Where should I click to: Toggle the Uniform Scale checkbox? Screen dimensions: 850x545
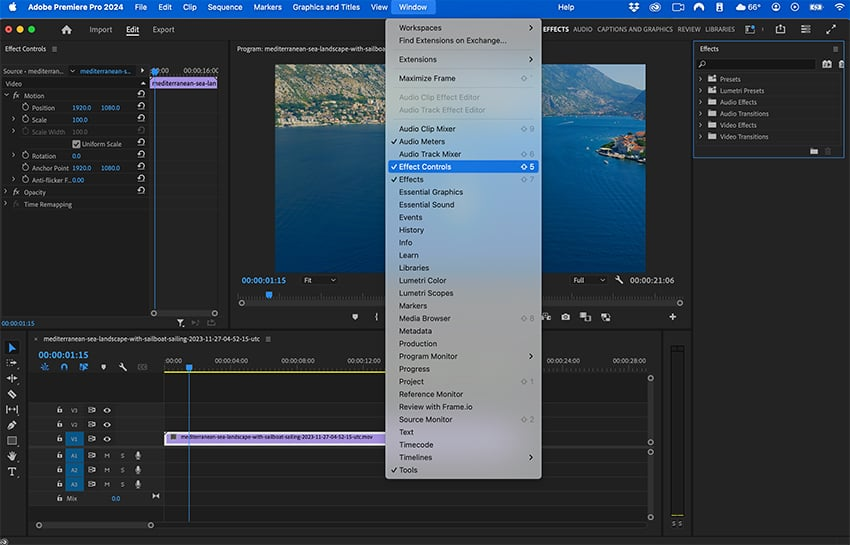76,144
